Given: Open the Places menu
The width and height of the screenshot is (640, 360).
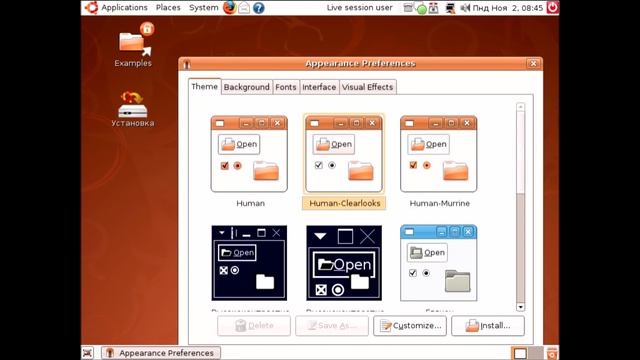Looking at the screenshot, I should (168, 7).
